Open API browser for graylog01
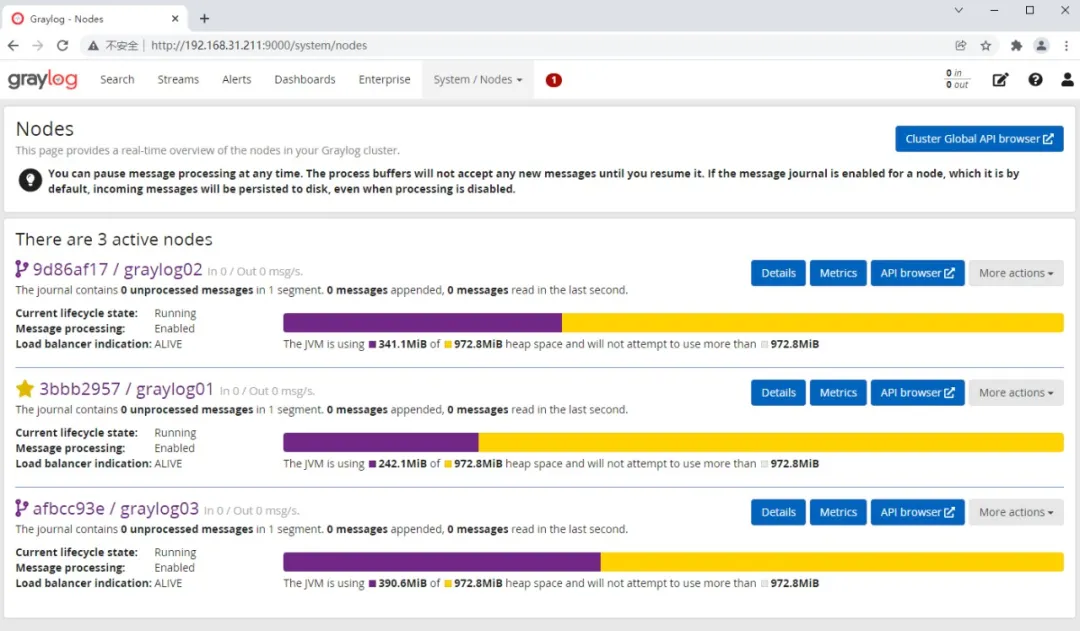1080x631 pixels. point(917,393)
